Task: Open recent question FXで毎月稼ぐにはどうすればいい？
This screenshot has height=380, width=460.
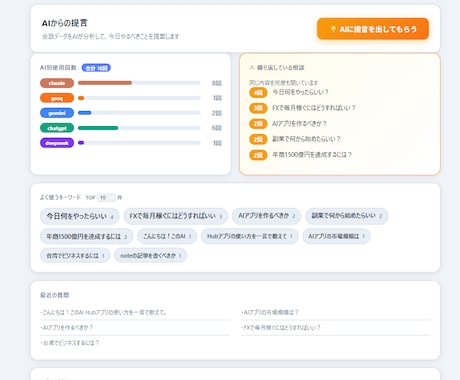Action: point(335,328)
